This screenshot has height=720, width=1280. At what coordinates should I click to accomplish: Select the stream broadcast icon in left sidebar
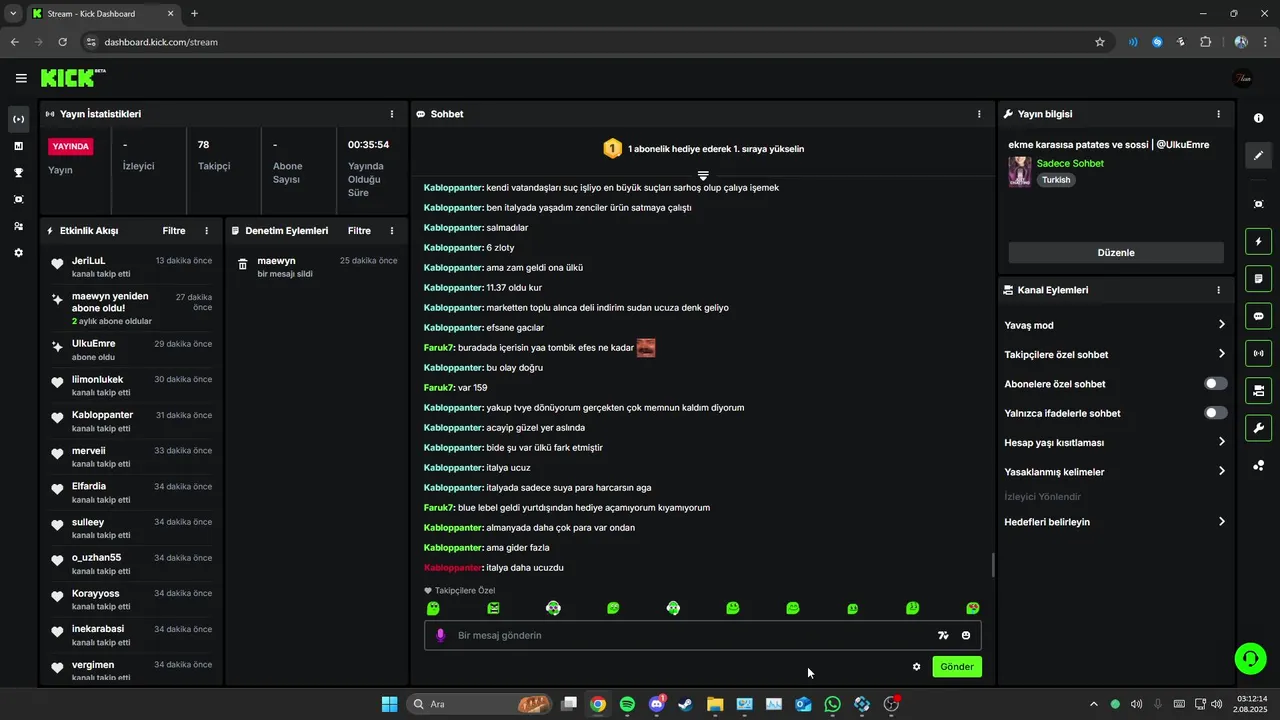[x=18, y=119]
